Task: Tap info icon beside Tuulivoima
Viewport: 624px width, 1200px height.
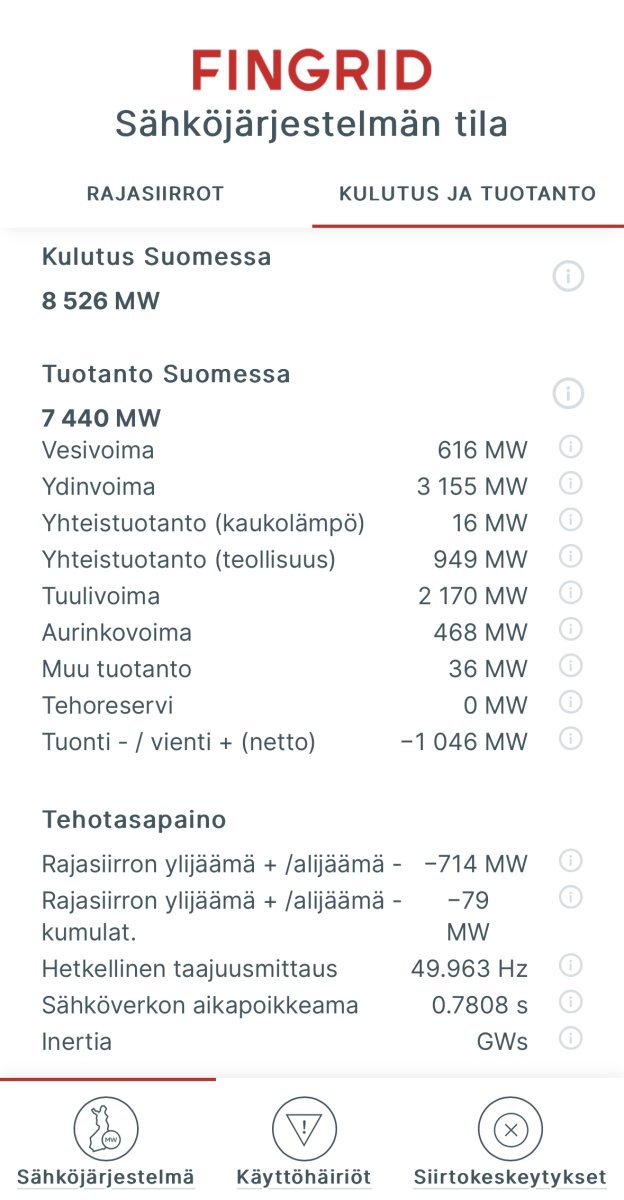Action: coord(570,593)
